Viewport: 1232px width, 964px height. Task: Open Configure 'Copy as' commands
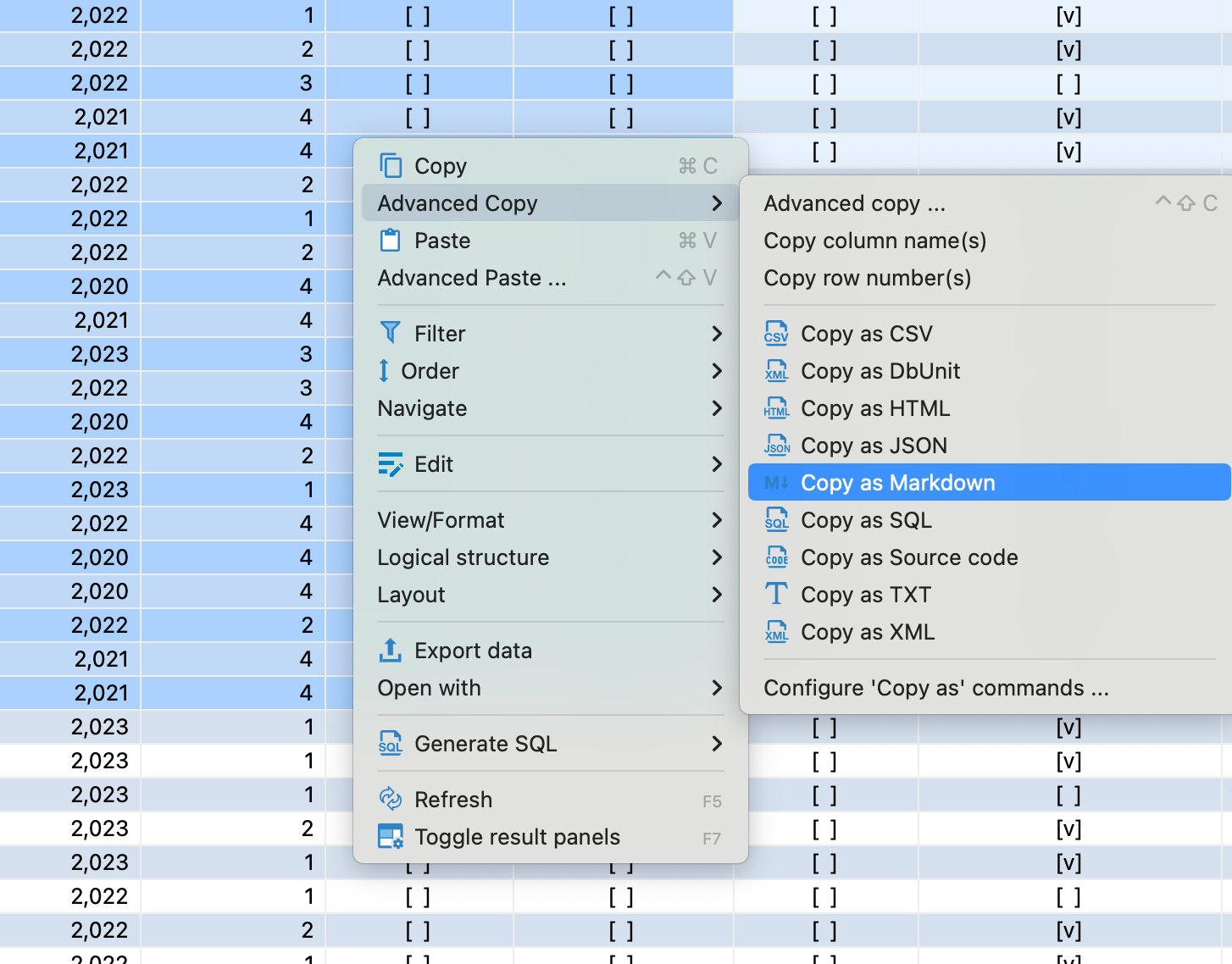(x=935, y=688)
